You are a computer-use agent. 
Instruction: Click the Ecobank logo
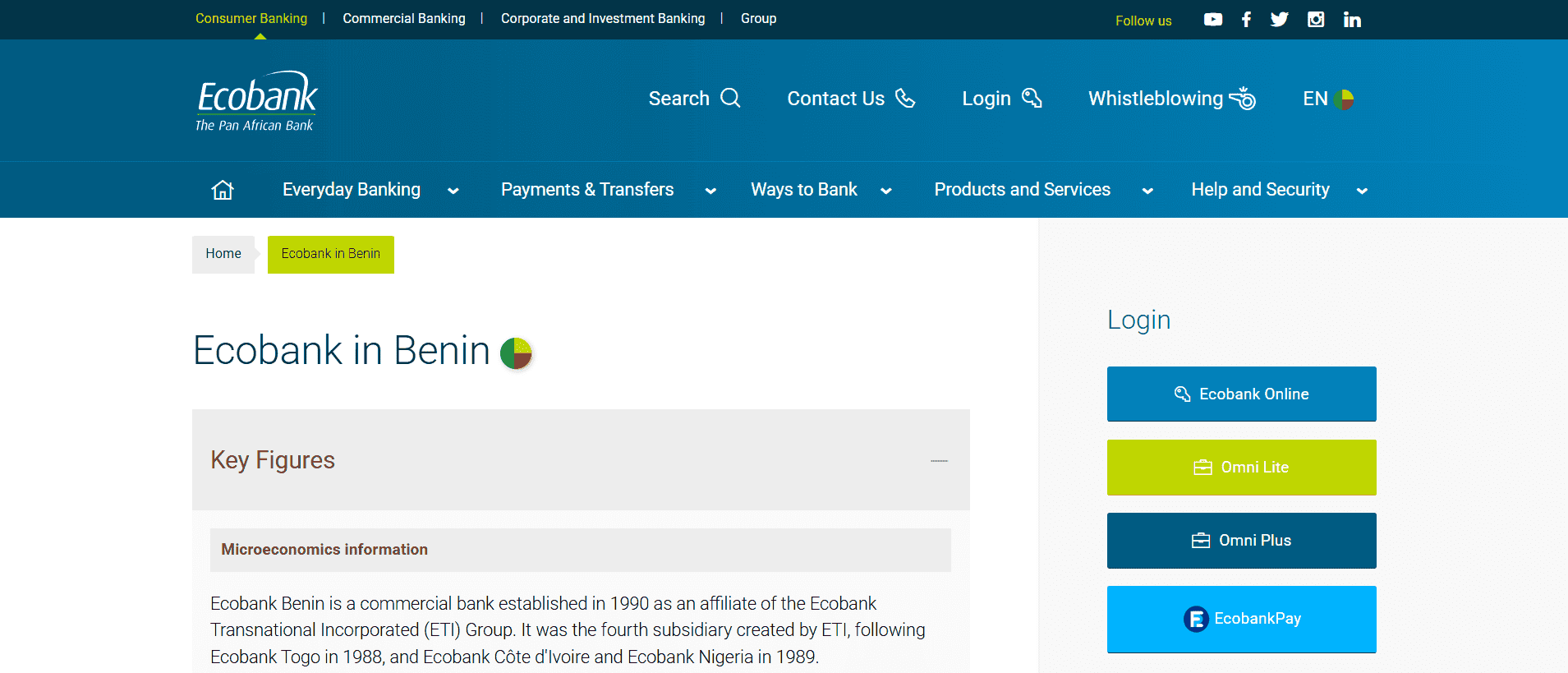[256, 102]
